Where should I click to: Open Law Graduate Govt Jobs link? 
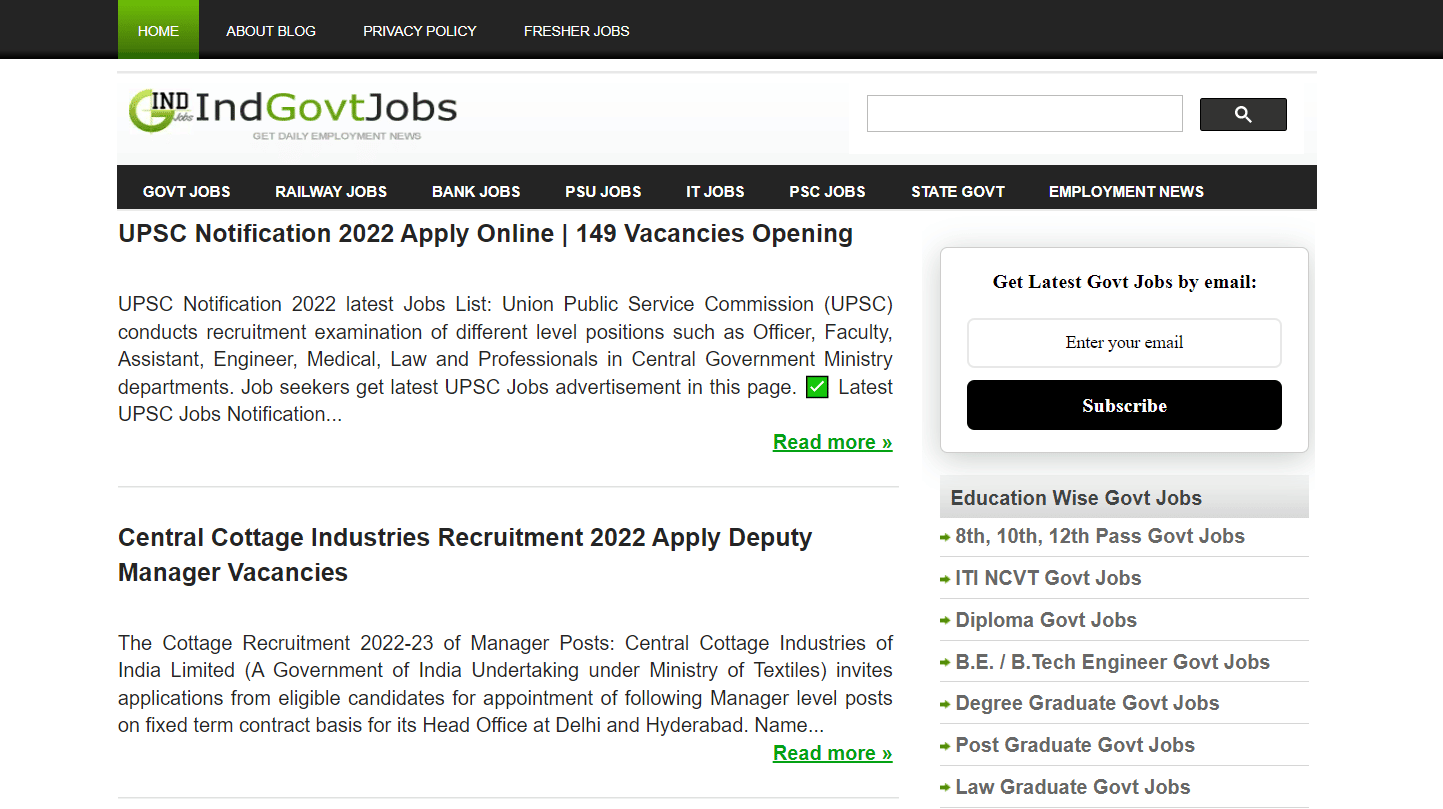[1073, 787]
